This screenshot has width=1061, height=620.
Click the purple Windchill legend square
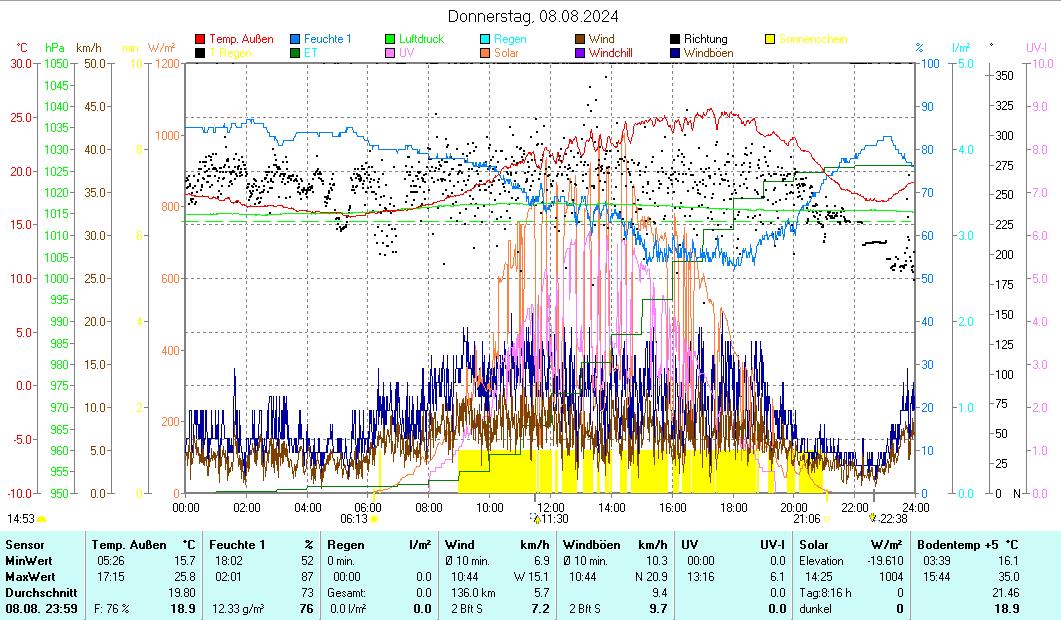(x=580, y=53)
